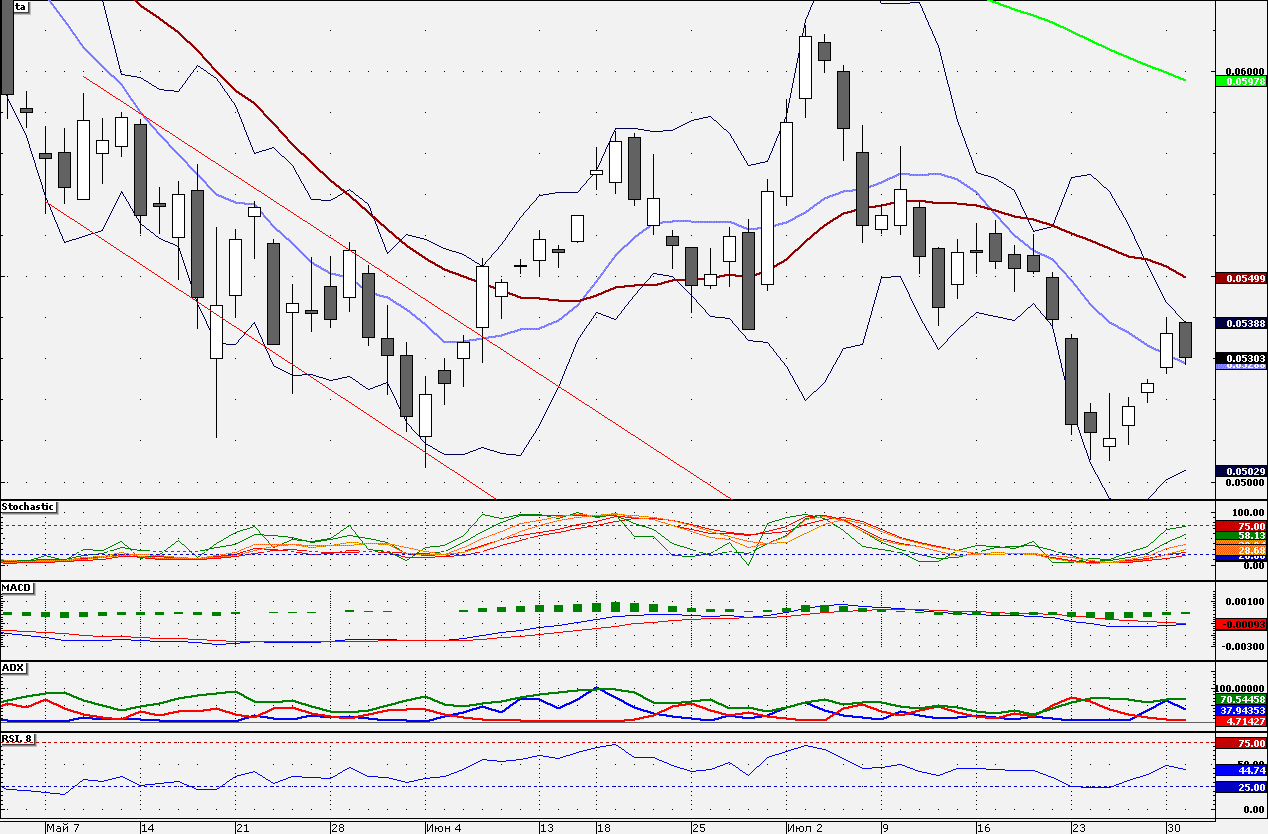Click the red 4.71427 ADX value tag
This screenshot has height=834, width=1268.
point(1241,721)
